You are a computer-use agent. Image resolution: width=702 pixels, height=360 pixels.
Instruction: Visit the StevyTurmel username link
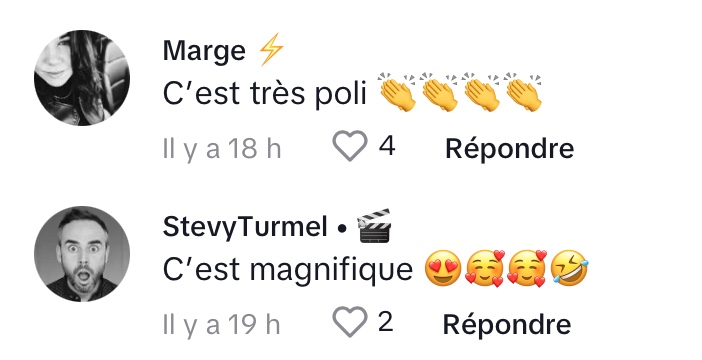click(x=245, y=227)
